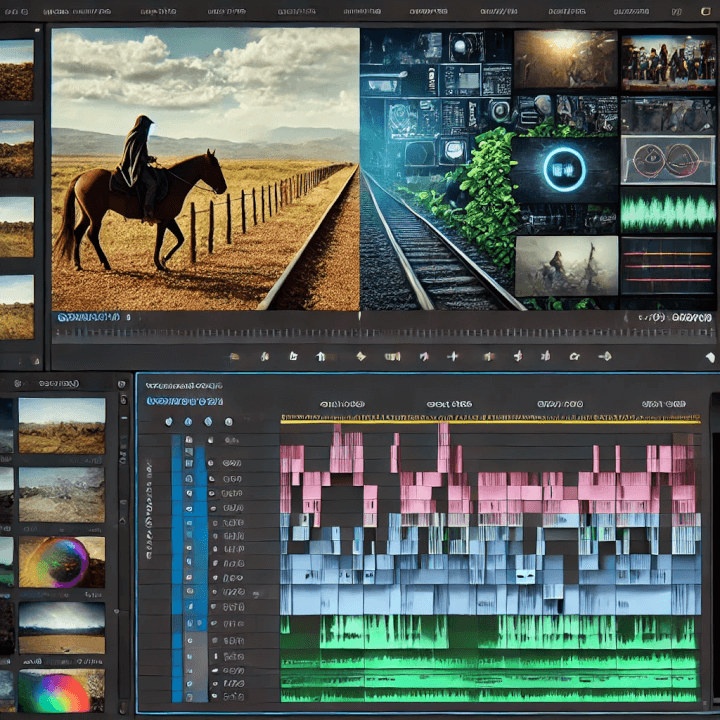The height and width of the screenshot is (720, 720).
Task: Select the topmost hillside thumbnail in the media bin
Action: click(62, 426)
